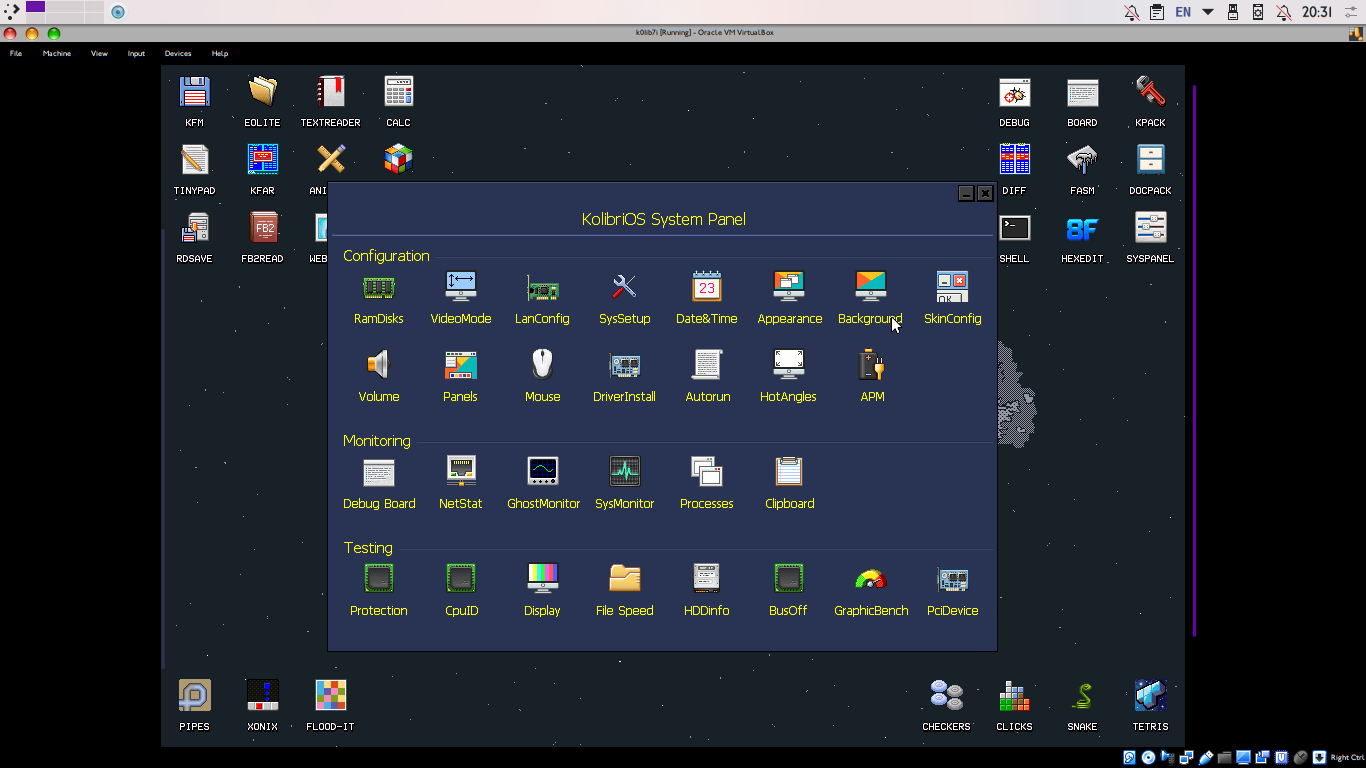Start CHECKERS game icon

point(946,695)
